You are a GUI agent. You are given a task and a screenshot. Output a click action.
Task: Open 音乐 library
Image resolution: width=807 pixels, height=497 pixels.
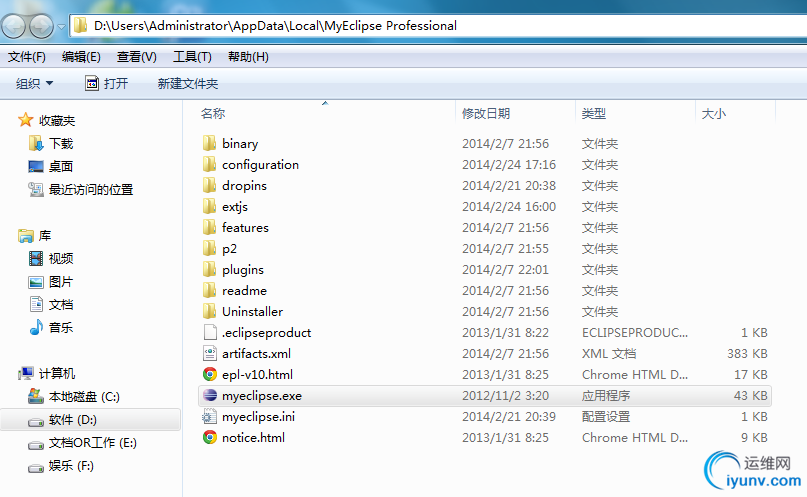click(x=61, y=327)
